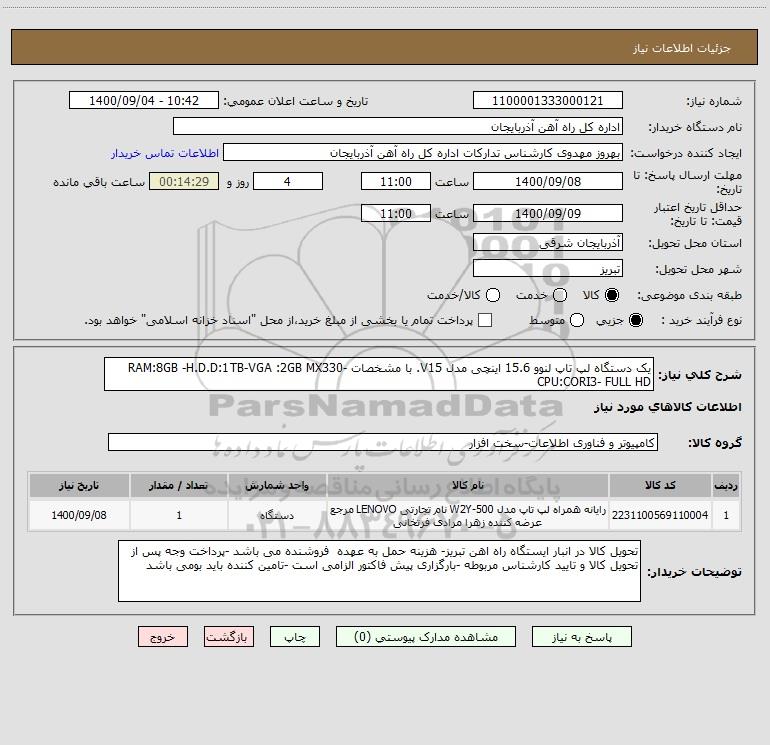Click the request creator name field
The height and width of the screenshot is (745, 770).
[423, 153]
